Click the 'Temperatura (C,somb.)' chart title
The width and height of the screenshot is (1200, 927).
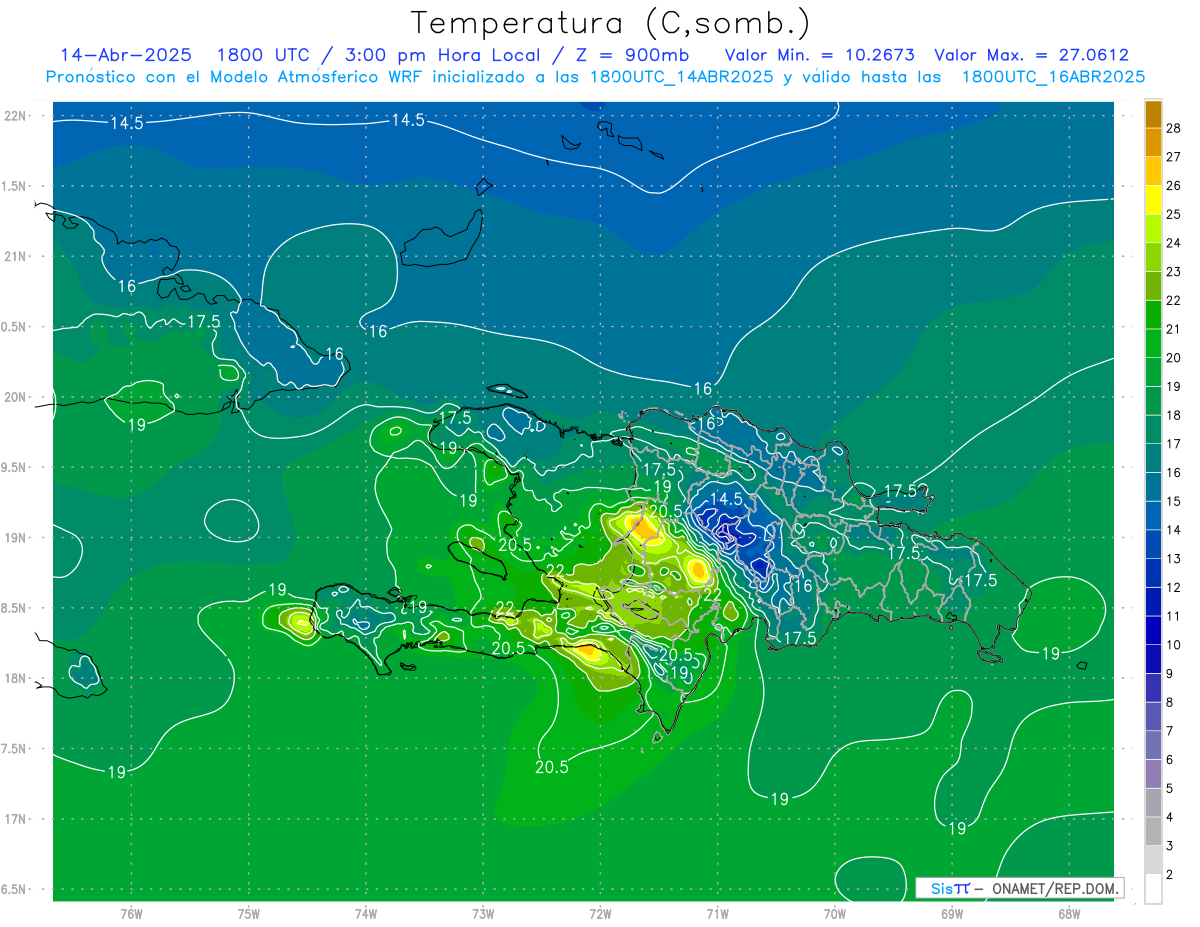pos(611,23)
